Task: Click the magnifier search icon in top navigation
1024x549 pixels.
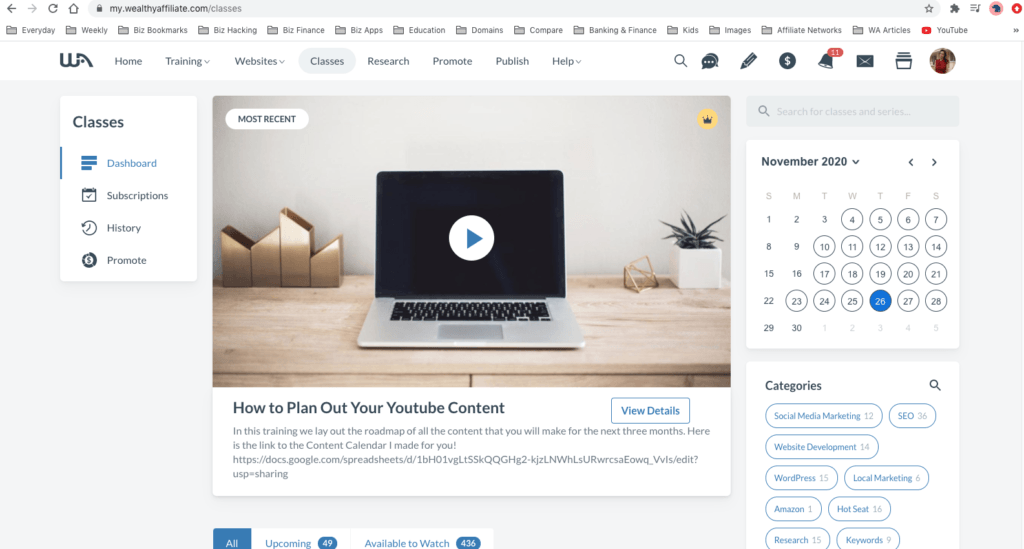Action: 680,61
